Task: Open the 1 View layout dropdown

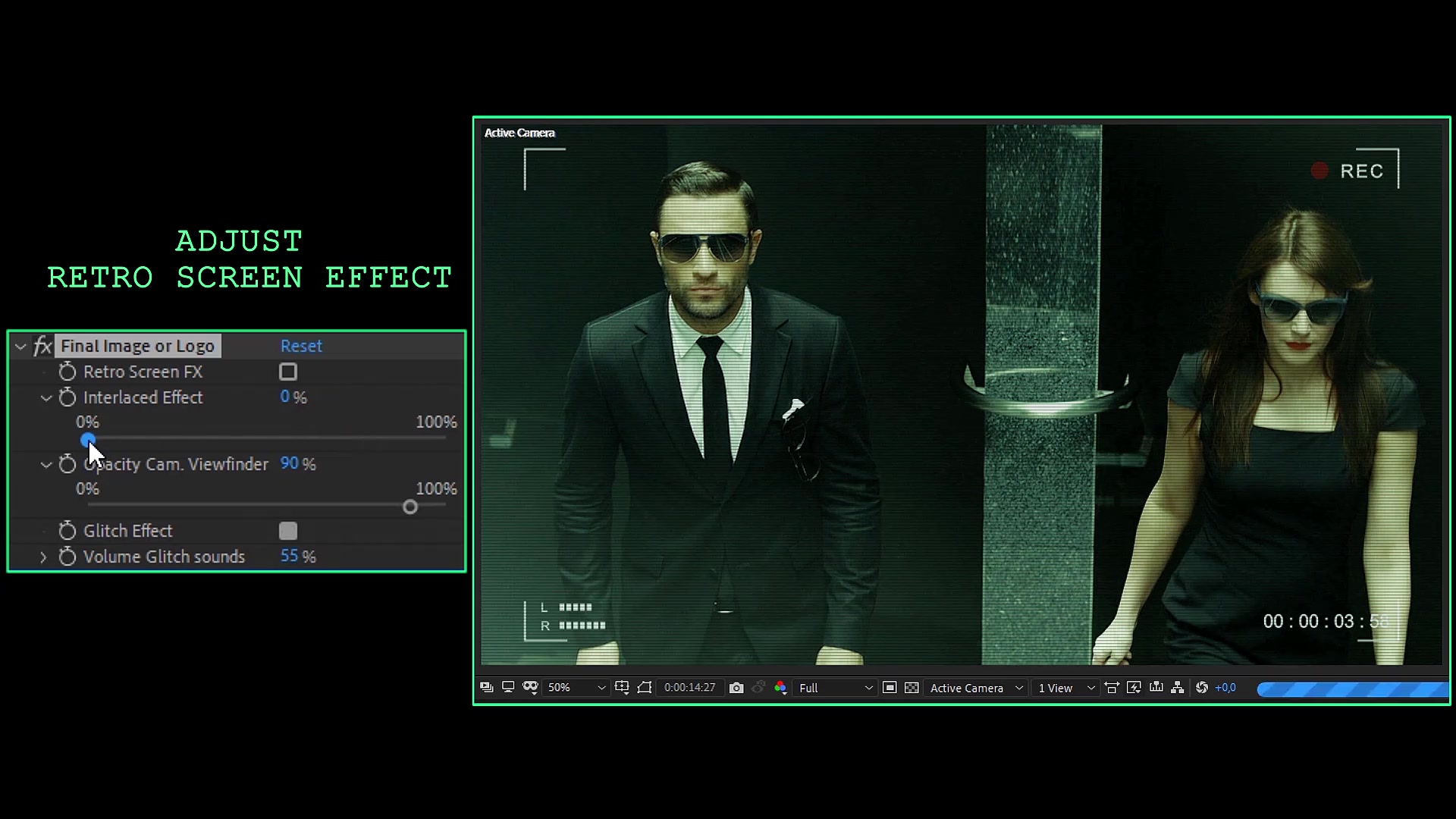Action: (x=1066, y=688)
